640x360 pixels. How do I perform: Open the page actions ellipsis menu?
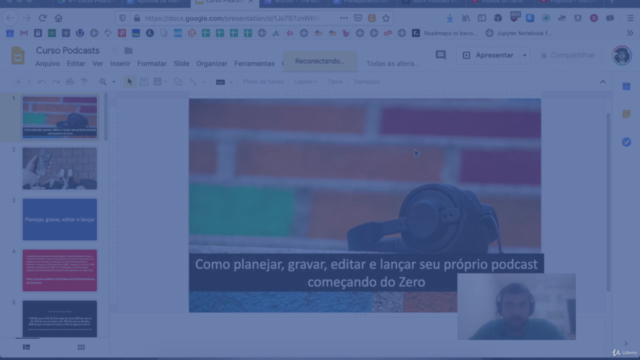click(x=344, y=18)
